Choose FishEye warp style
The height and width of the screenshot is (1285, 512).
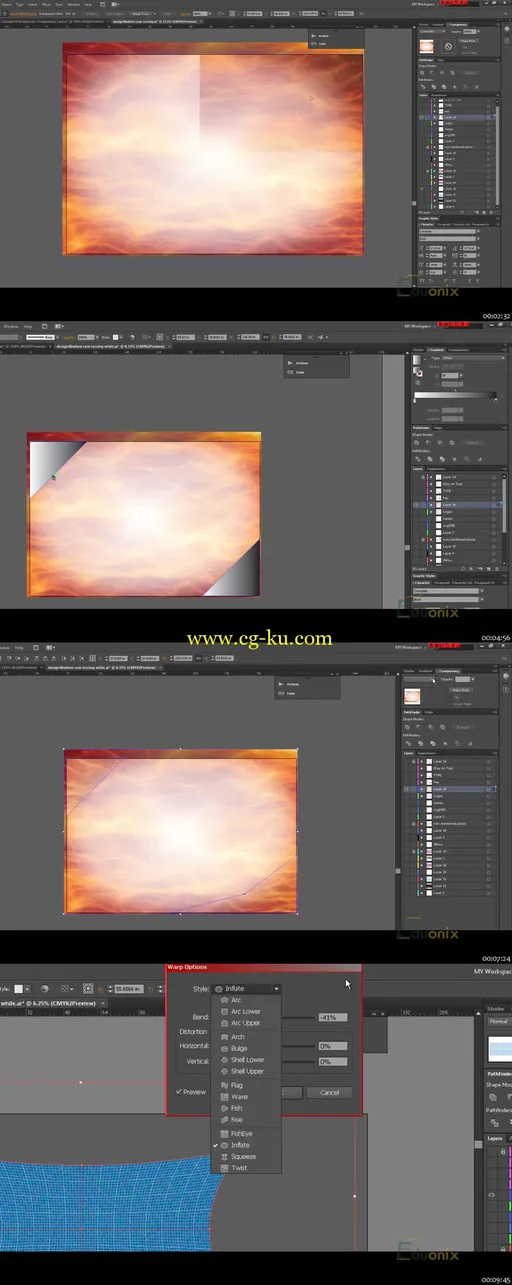point(246,1134)
